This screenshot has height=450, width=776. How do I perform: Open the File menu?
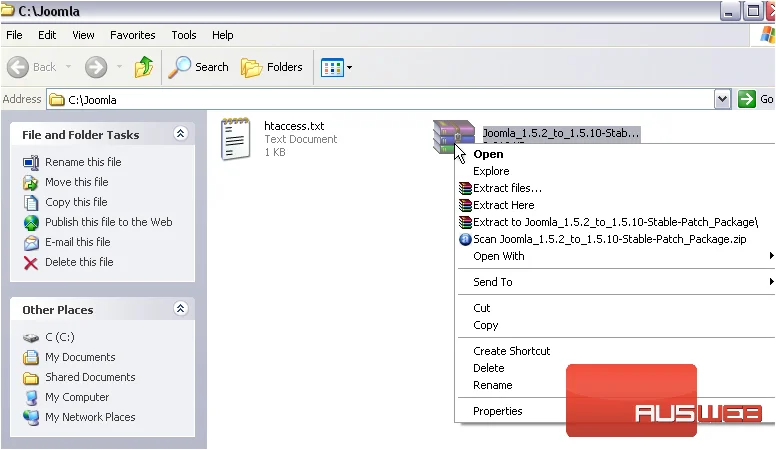[14, 35]
